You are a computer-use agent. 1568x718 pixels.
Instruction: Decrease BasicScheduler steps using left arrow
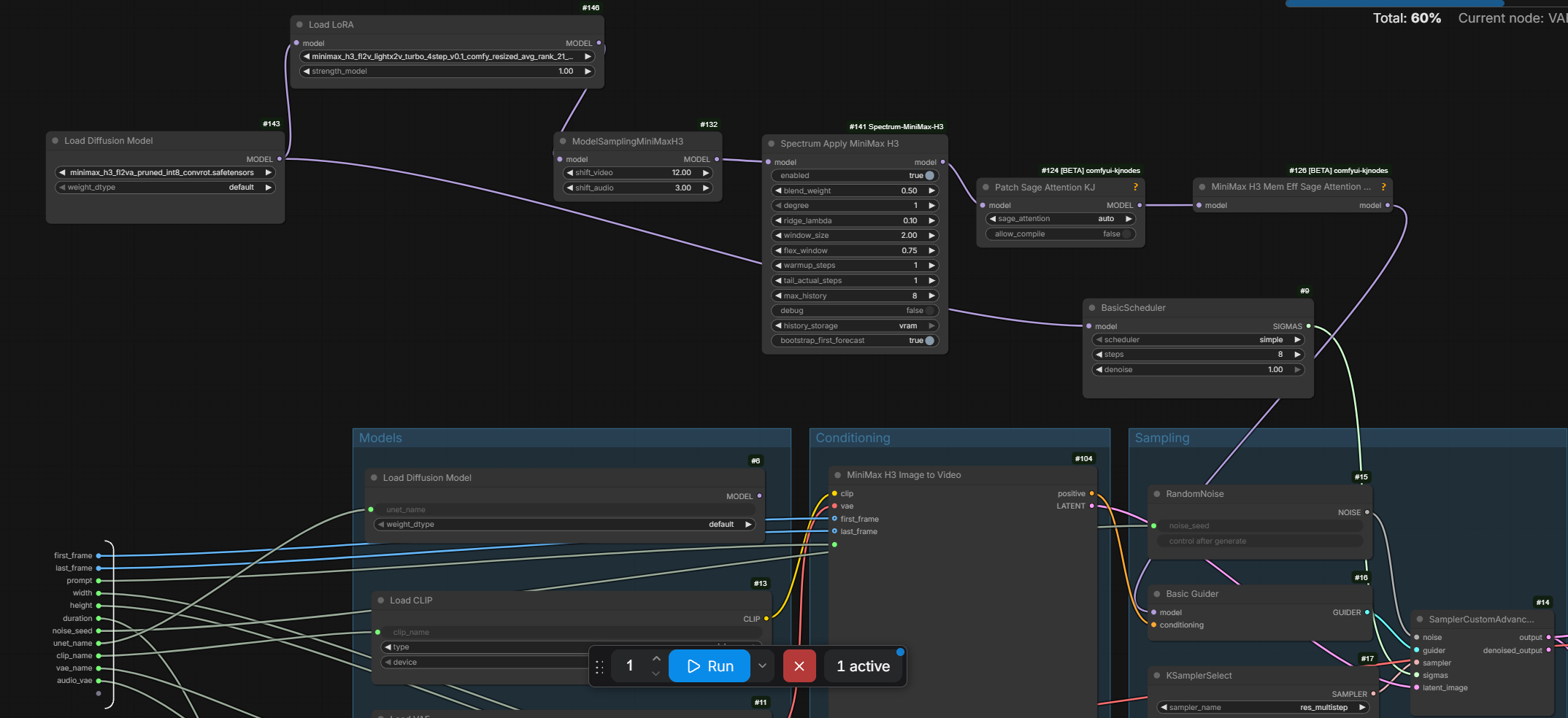(1099, 355)
